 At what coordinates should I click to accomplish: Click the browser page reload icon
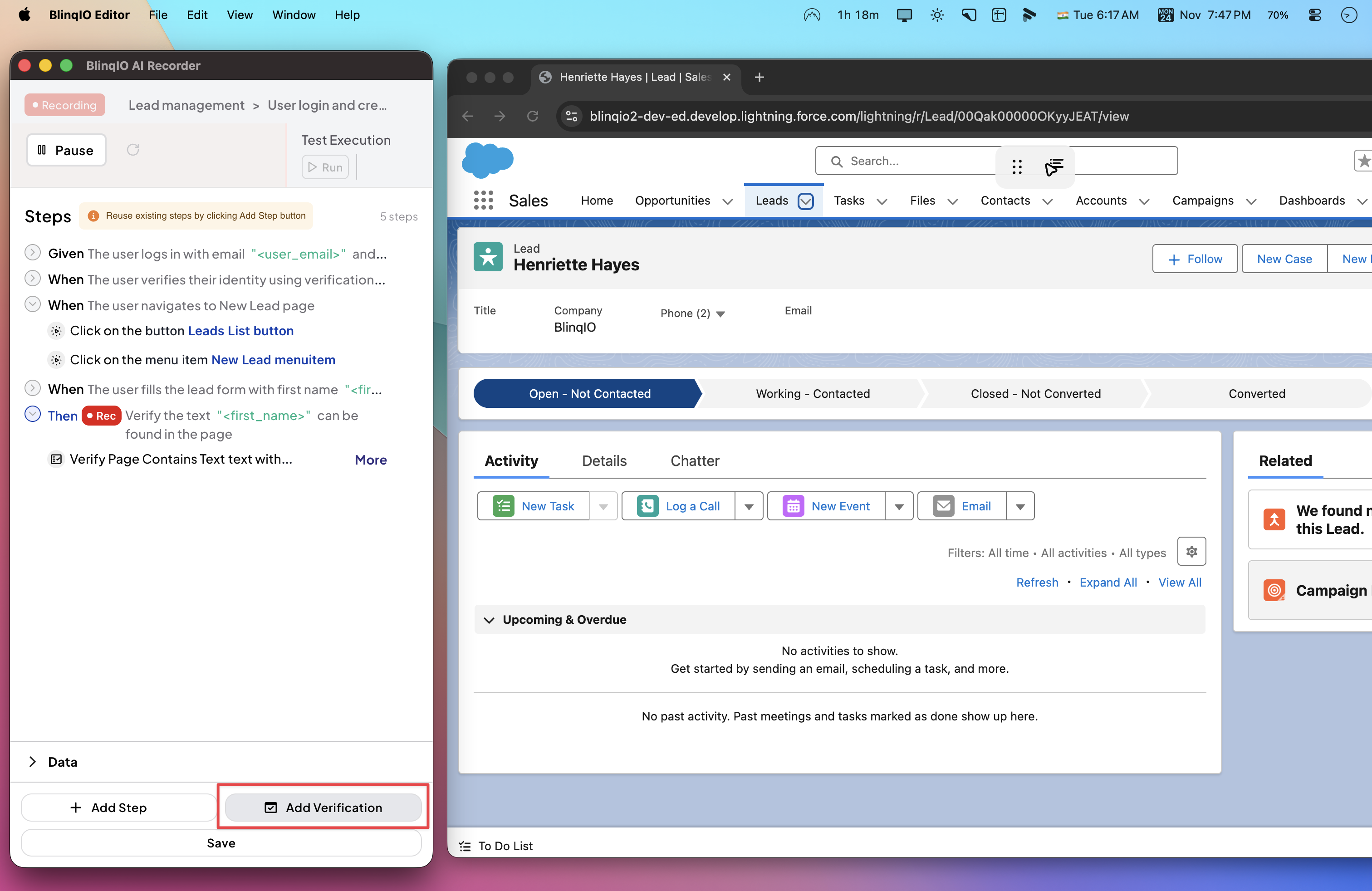point(533,117)
